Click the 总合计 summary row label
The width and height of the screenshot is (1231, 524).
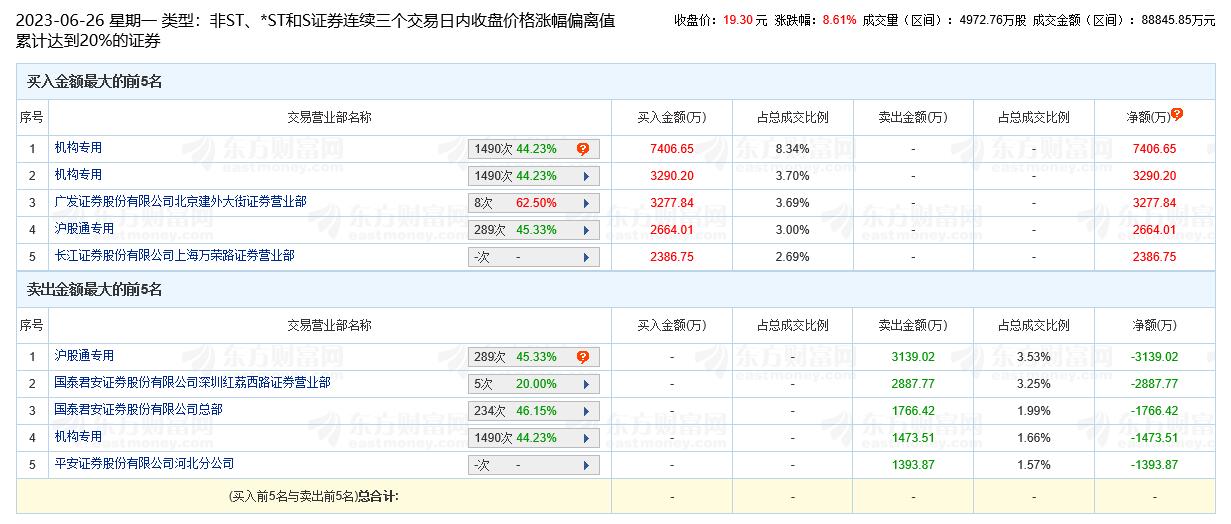314,496
